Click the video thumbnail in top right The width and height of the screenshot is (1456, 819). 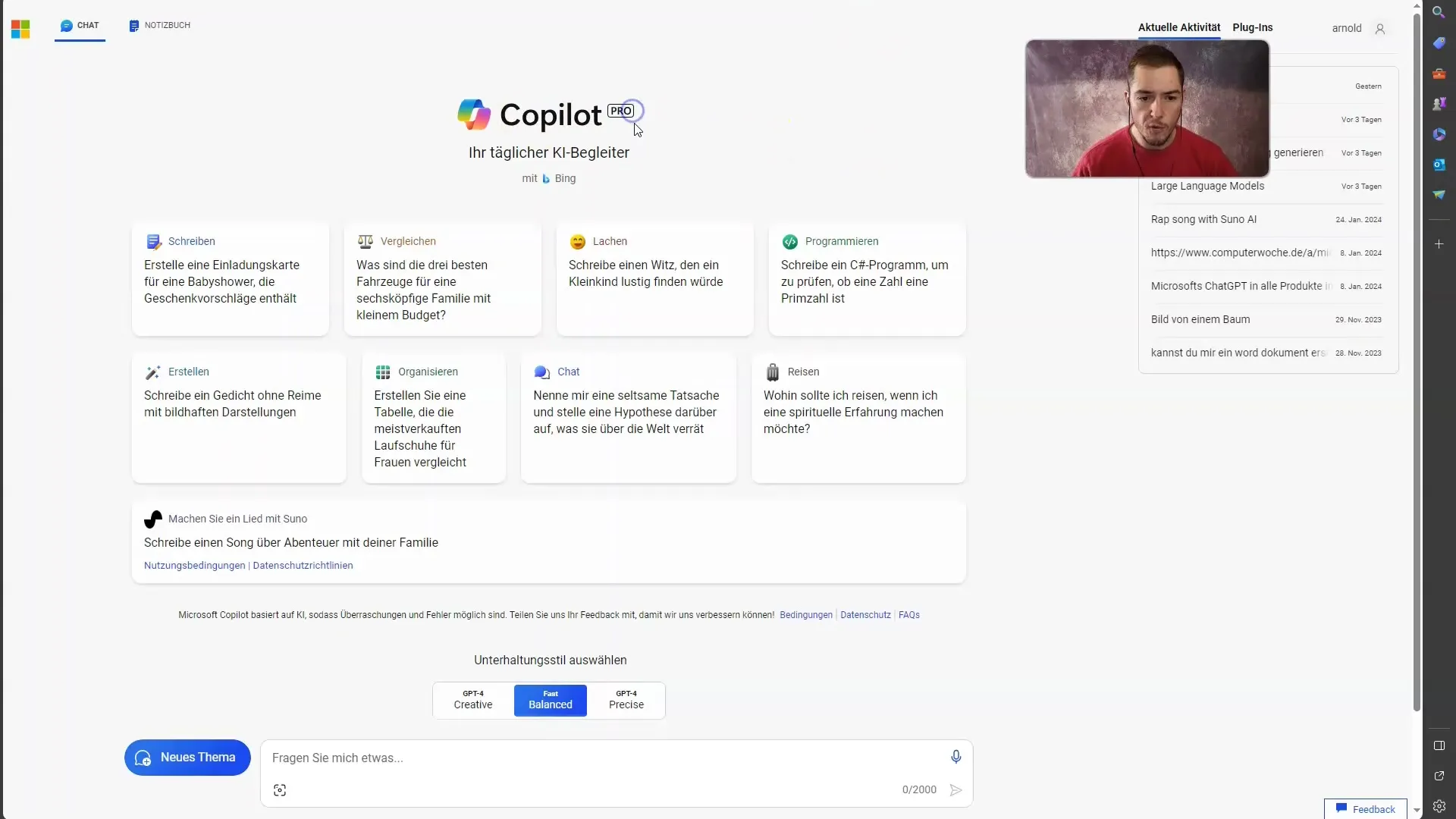(1147, 109)
